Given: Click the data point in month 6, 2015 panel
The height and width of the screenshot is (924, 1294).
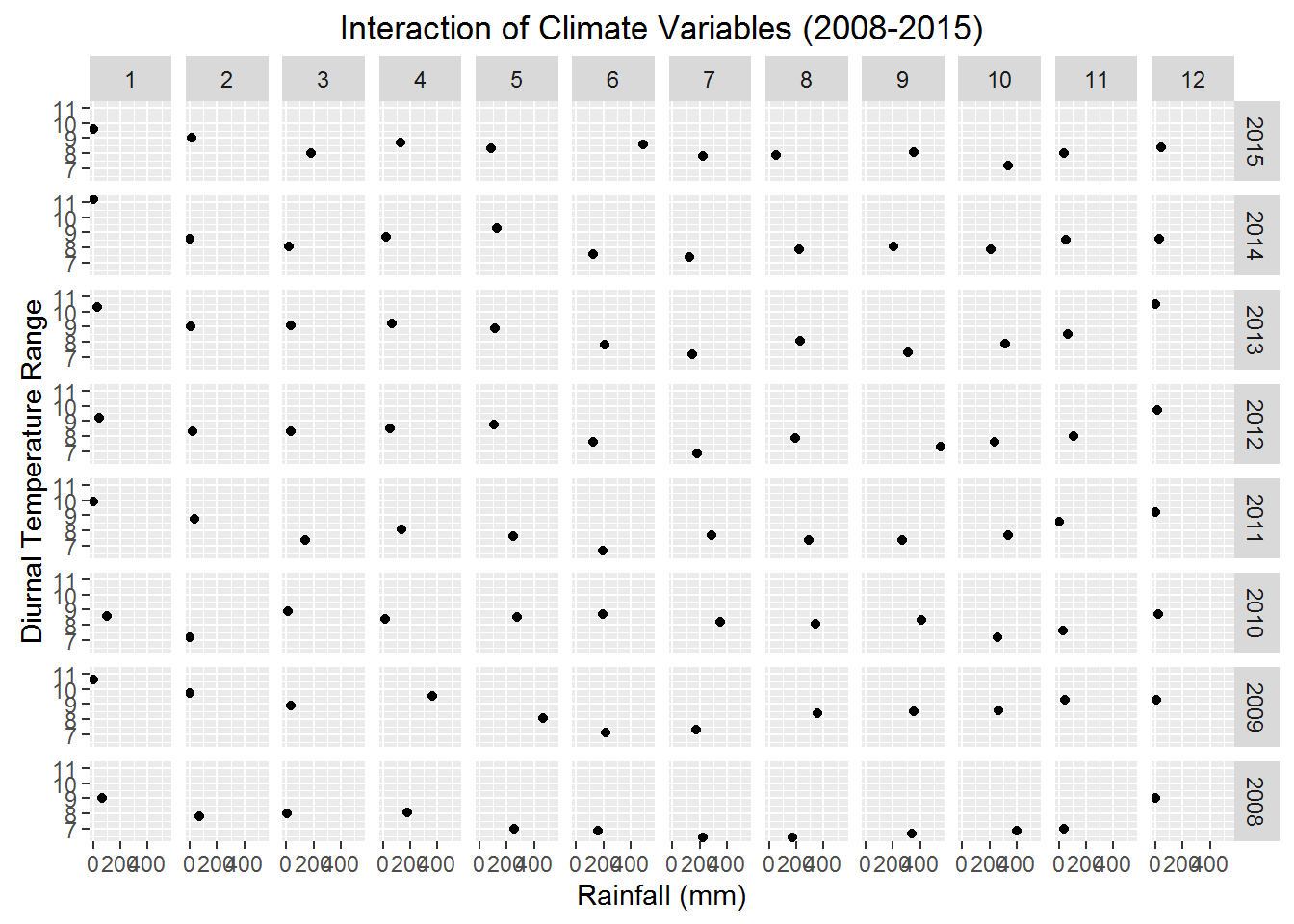Looking at the screenshot, I should point(642,144).
